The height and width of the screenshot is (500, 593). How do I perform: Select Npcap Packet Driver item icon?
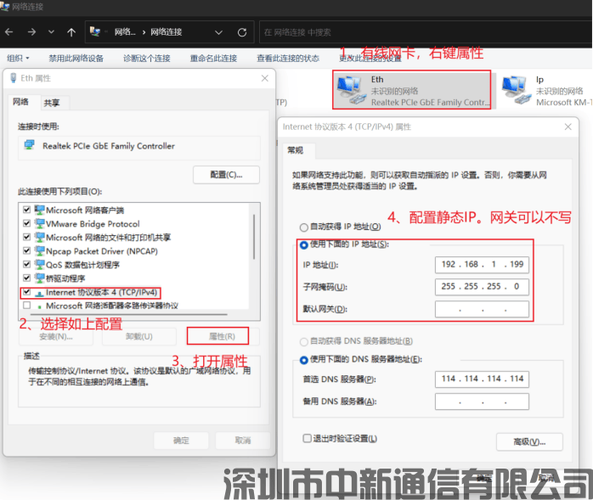[39, 250]
